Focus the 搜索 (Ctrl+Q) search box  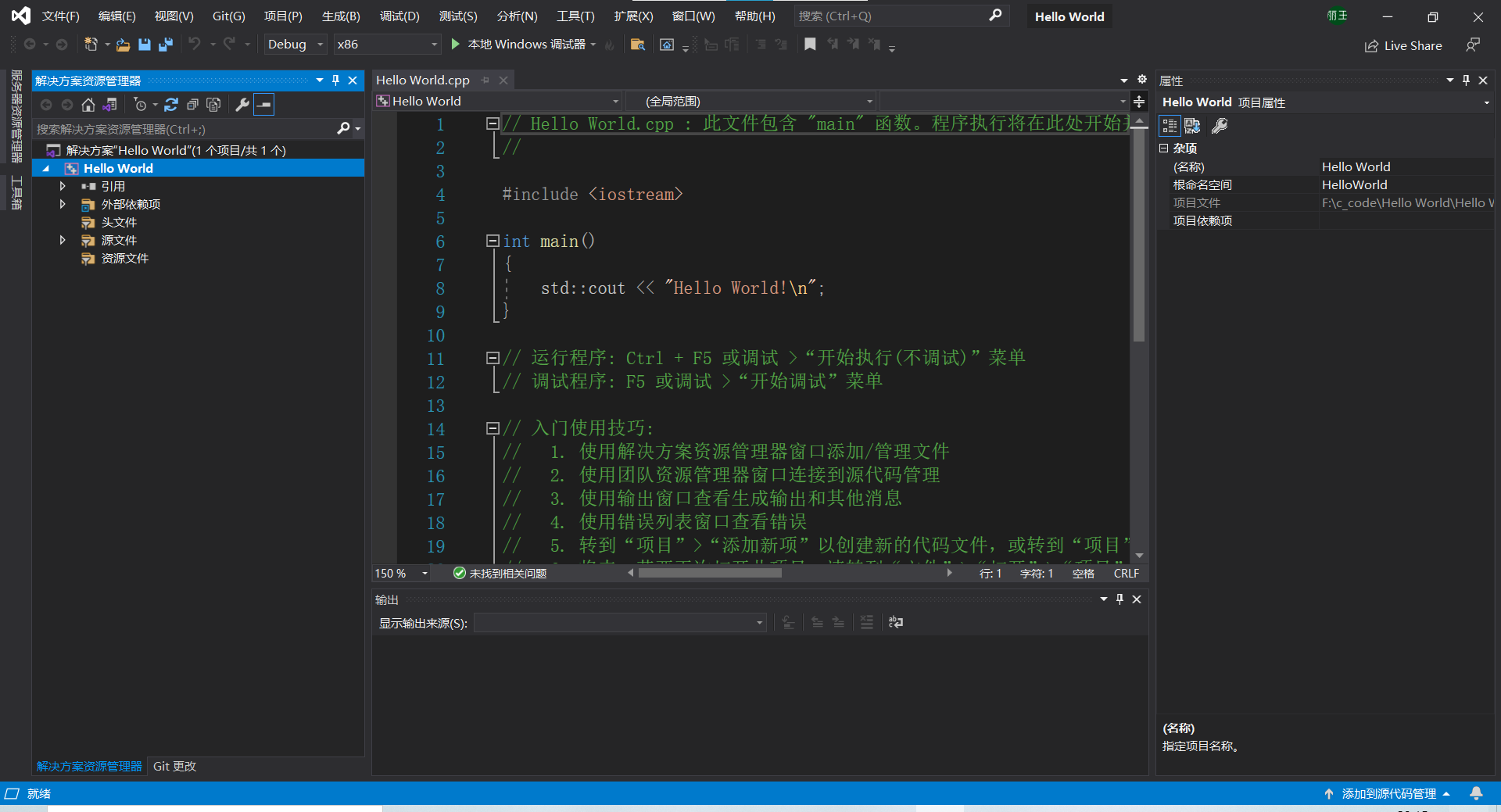(x=901, y=16)
